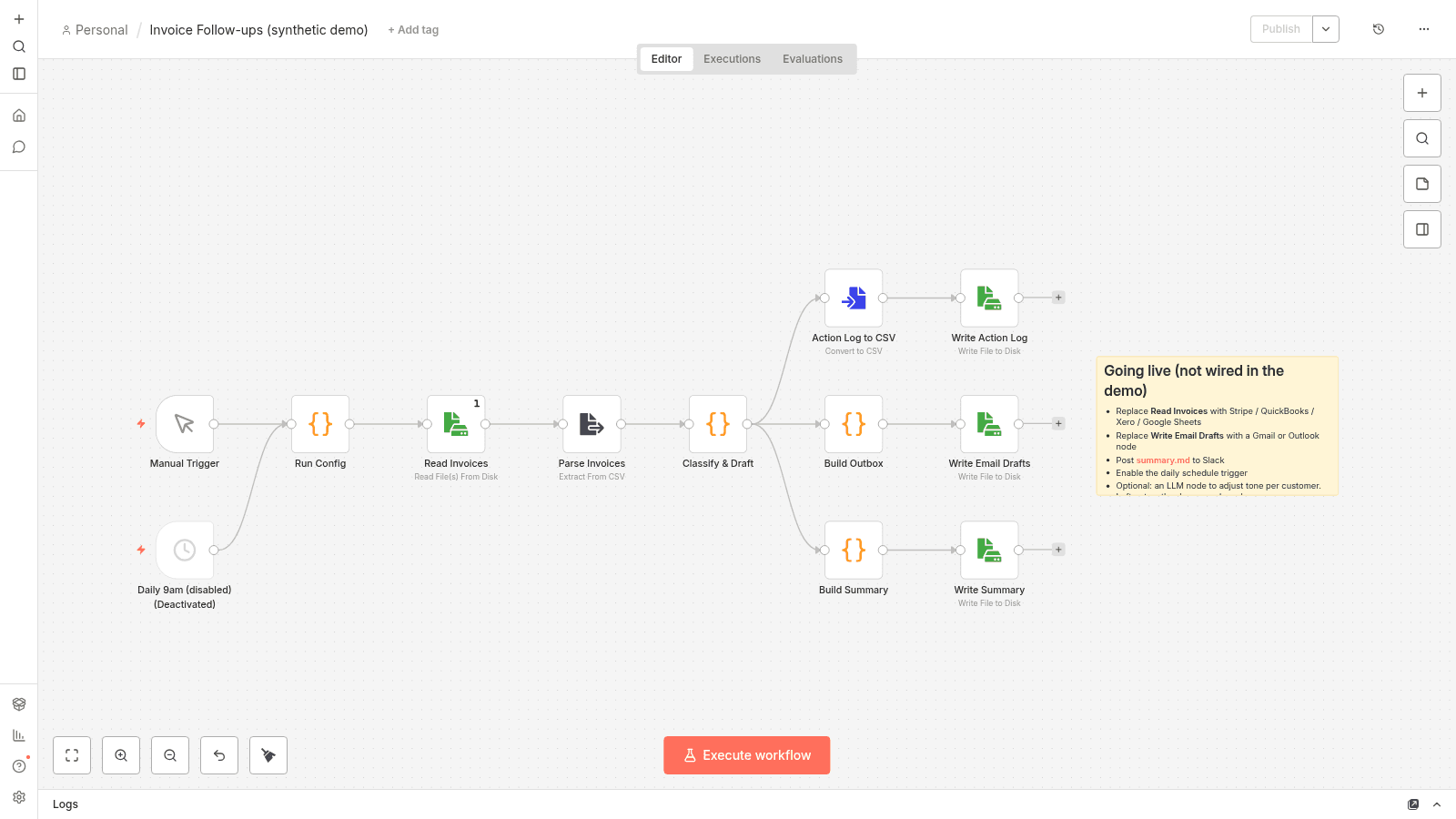1456x819 pixels.
Task: Add a node with the plus panel button
Action: 1422,93
